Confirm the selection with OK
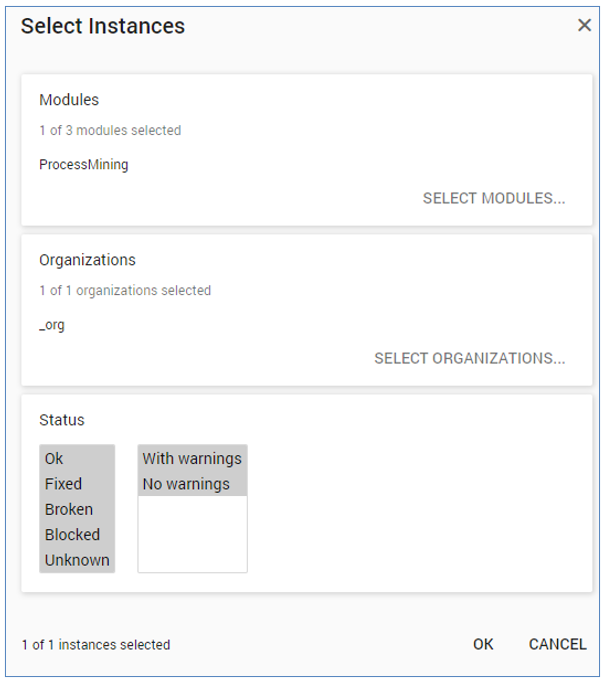Image resolution: width=607 pixels, height=682 pixels. point(483,644)
